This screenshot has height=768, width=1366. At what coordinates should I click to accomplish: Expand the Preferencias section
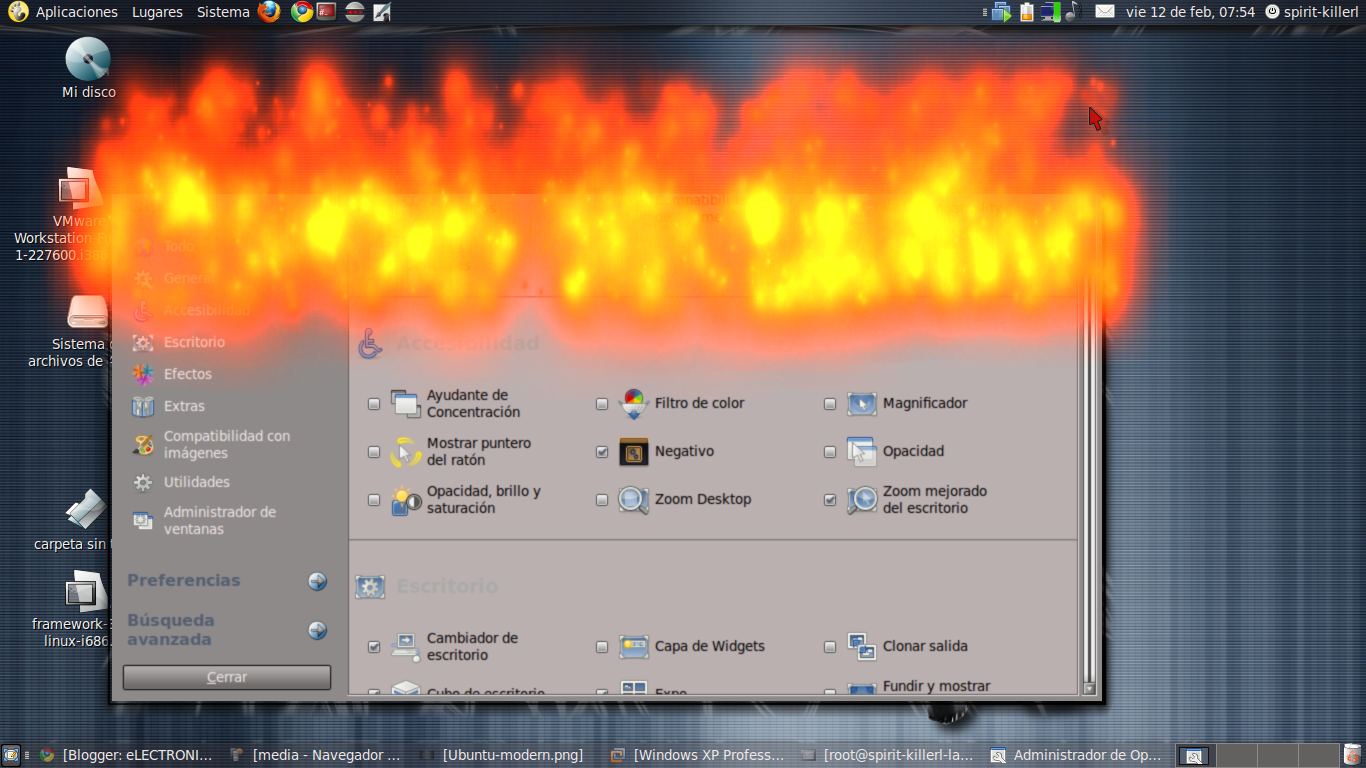pyautogui.click(x=317, y=581)
